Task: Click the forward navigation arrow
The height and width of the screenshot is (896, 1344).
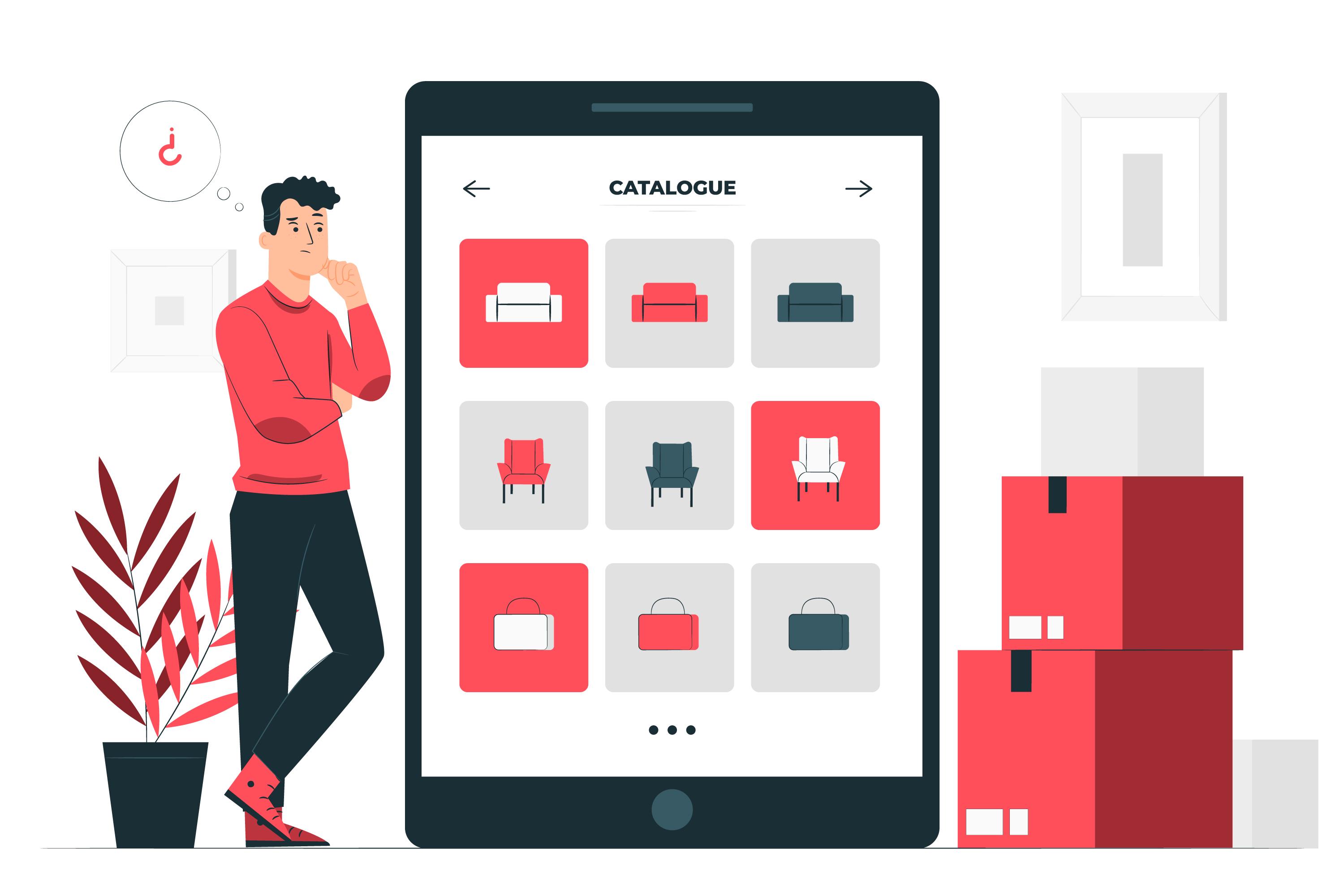Action: click(857, 189)
